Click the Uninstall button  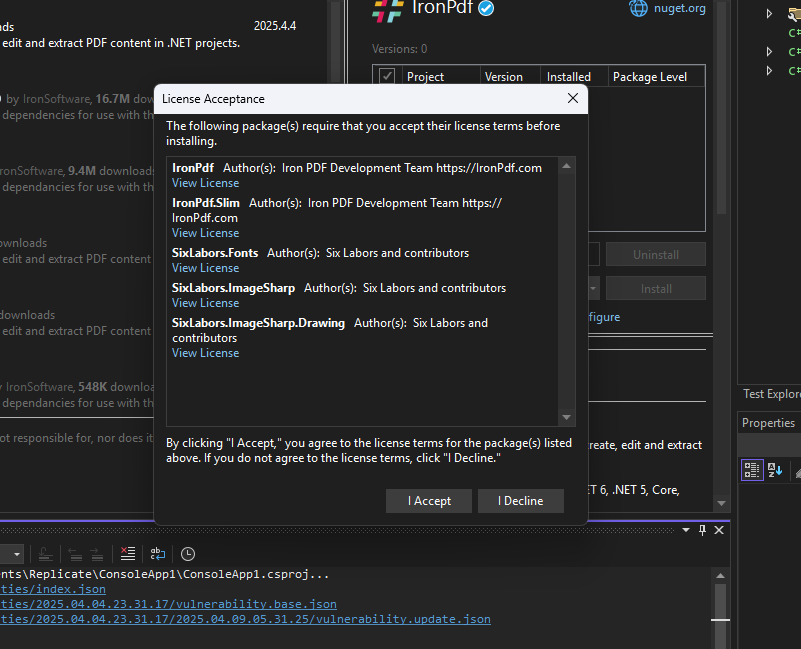(x=656, y=254)
